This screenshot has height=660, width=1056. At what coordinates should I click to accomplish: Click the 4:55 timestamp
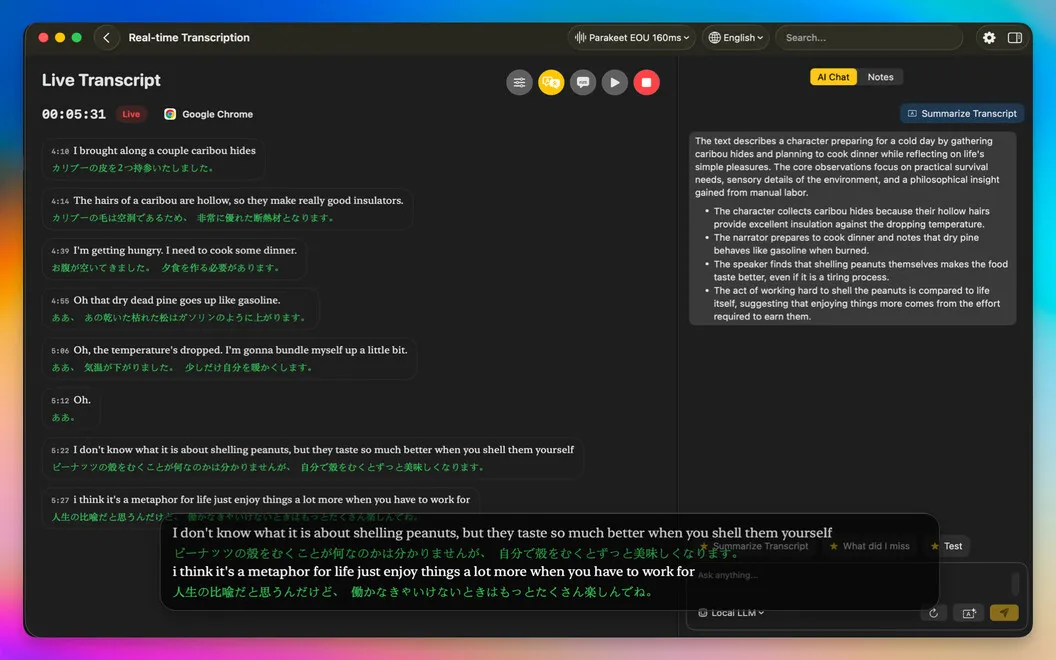pyautogui.click(x=60, y=301)
